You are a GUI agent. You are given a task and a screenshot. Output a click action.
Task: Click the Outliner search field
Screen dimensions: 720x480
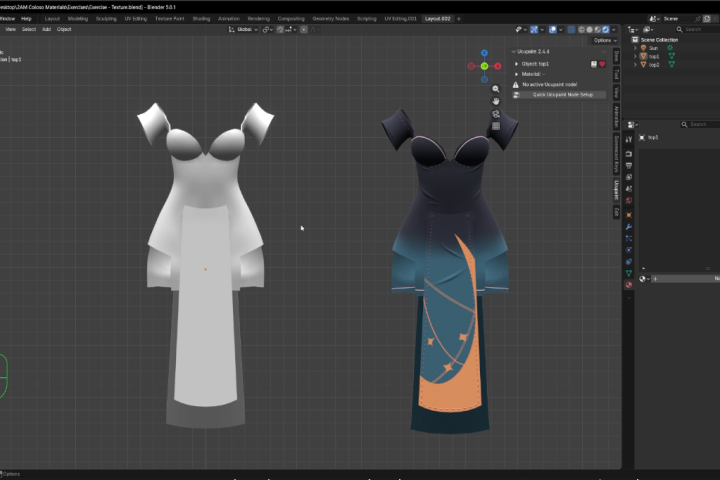tap(697, 29)
